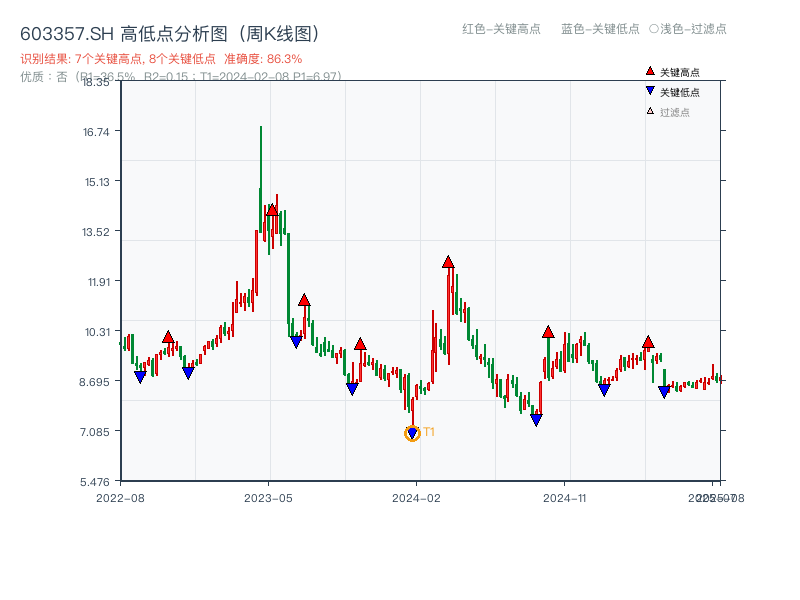The height and width of the screenshot is (600, 800).
Task: Select the blue 关键低点 triangle legend icon
Action: (x=650, y=90)
